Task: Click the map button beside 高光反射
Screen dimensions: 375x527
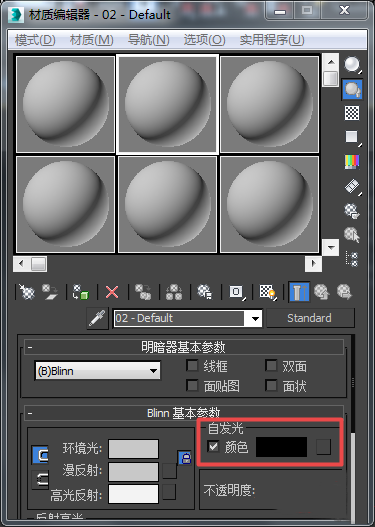Action: pyautogui.click(x=169, y=492)
